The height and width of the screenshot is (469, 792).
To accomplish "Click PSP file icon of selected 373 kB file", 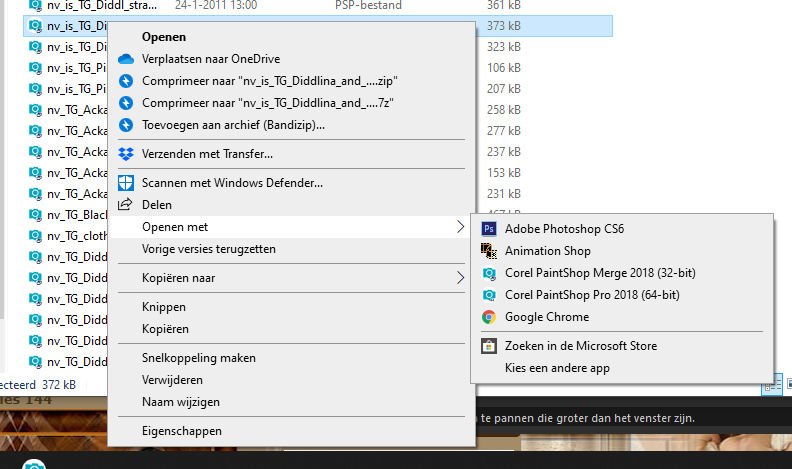I will 35,26.
